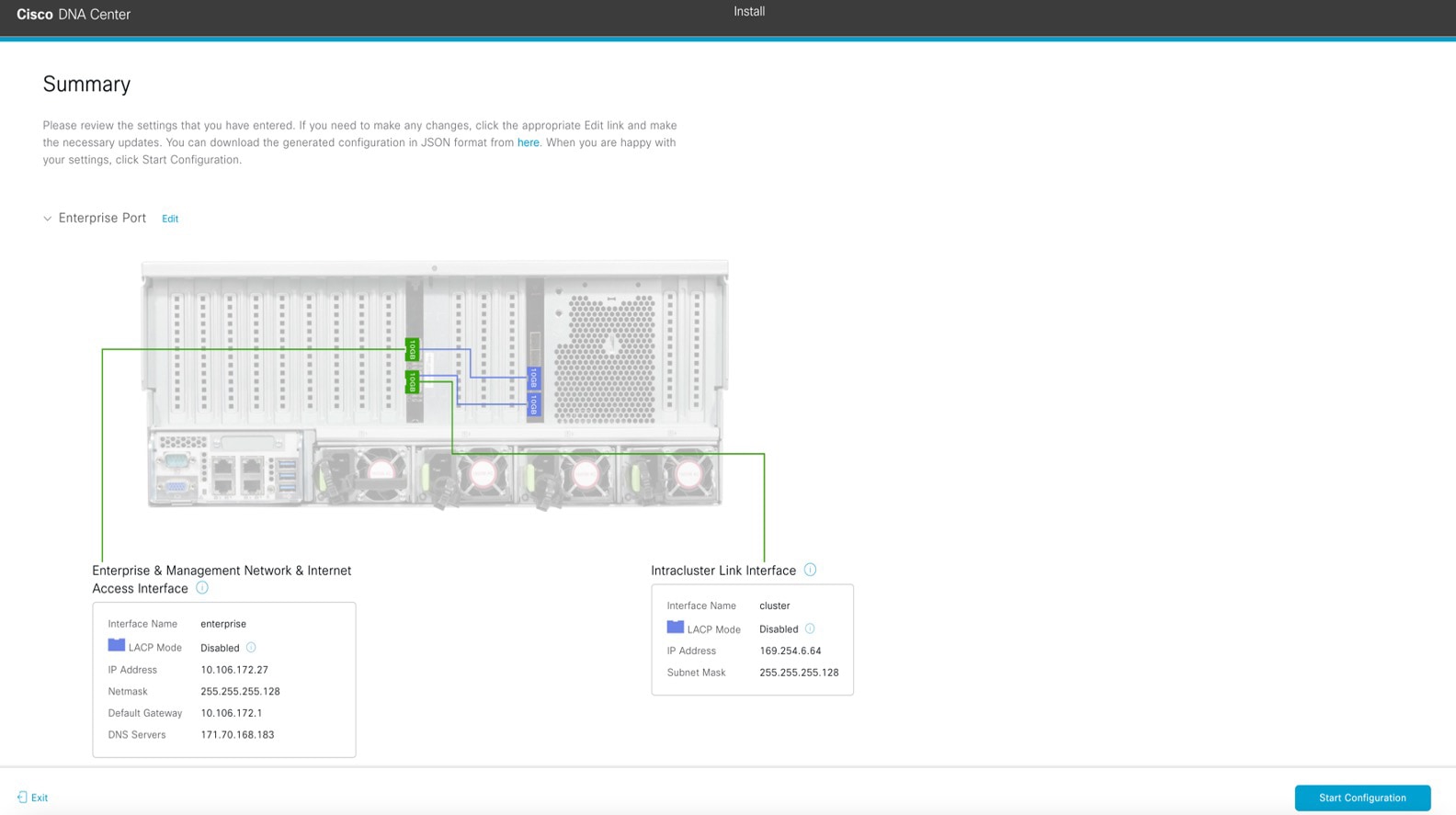Select the upper green 10GB port on diagram
The image size is (1456, 815).
tap(413, 349)
